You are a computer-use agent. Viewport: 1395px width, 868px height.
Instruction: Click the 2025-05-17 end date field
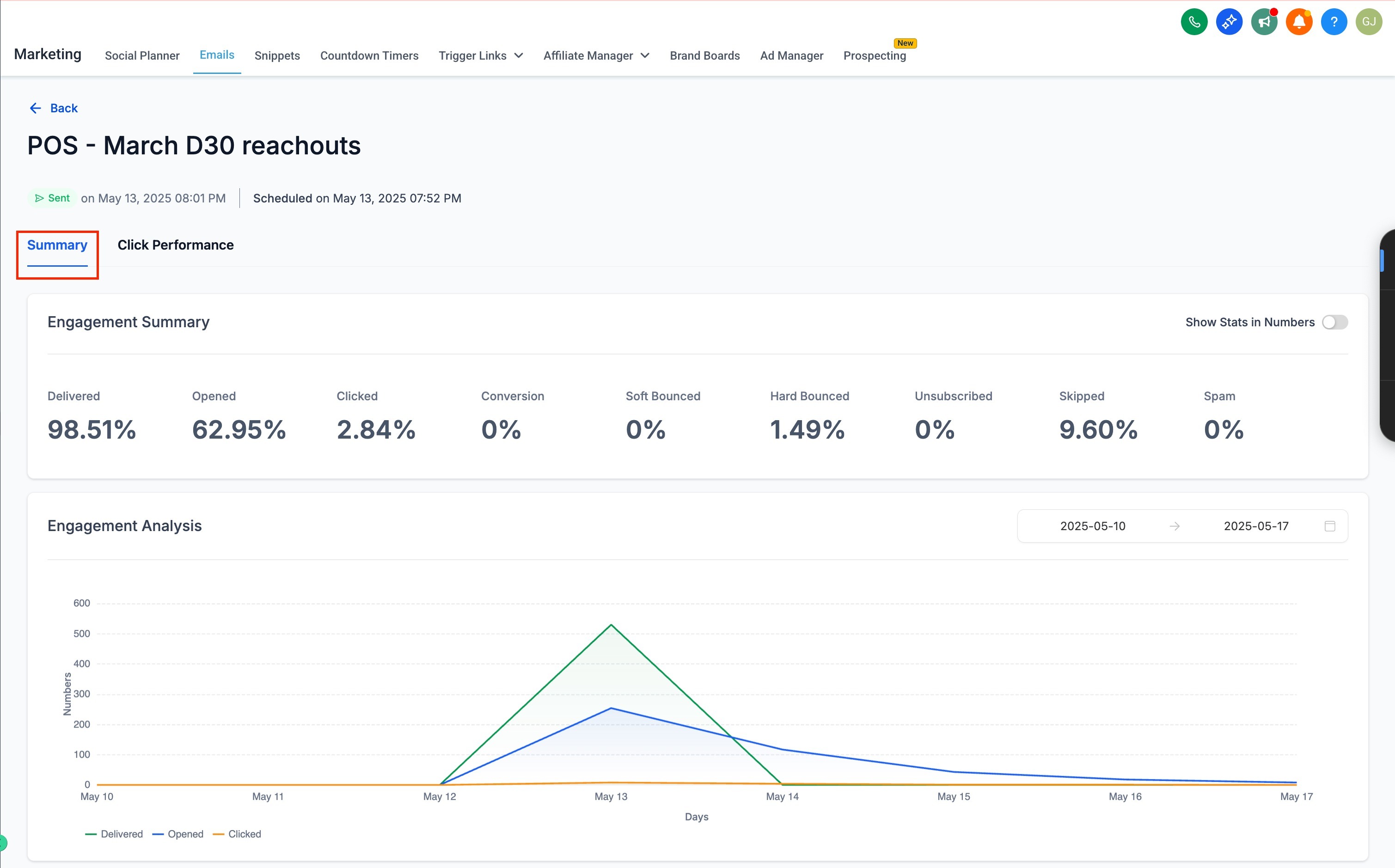tap(1255, 526)
